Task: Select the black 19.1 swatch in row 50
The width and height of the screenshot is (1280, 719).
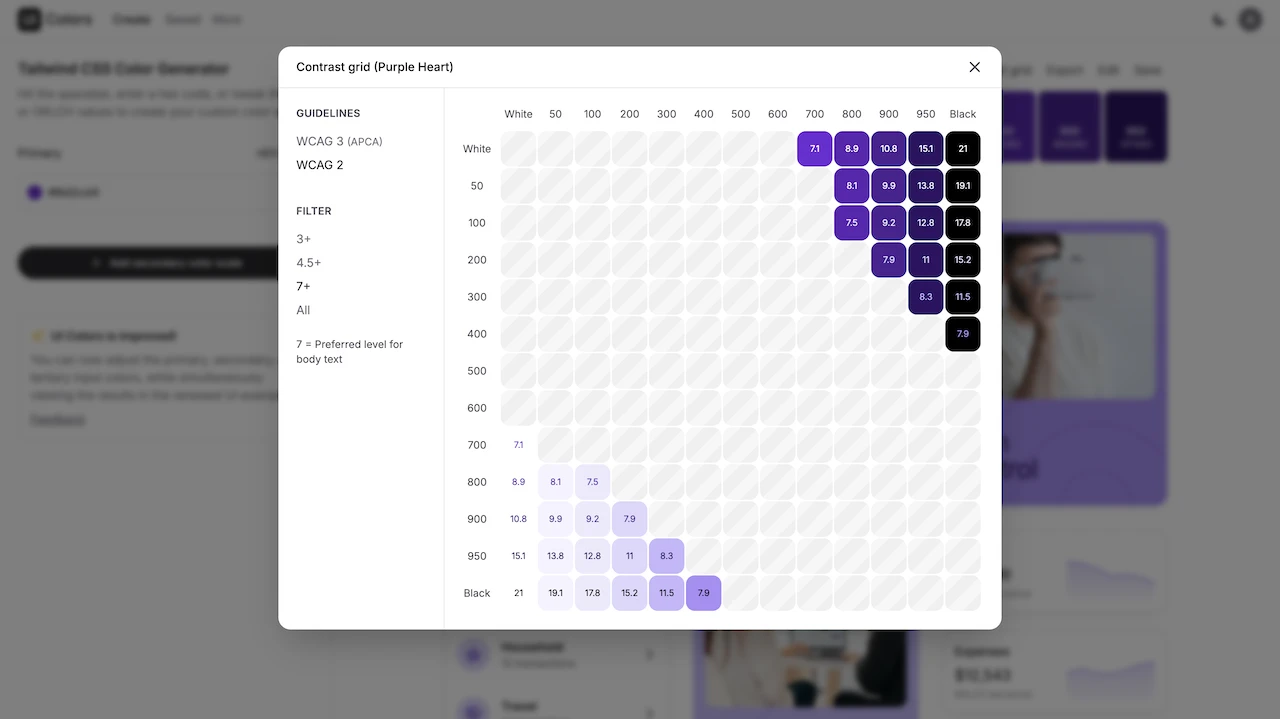Action: point(963,186)
